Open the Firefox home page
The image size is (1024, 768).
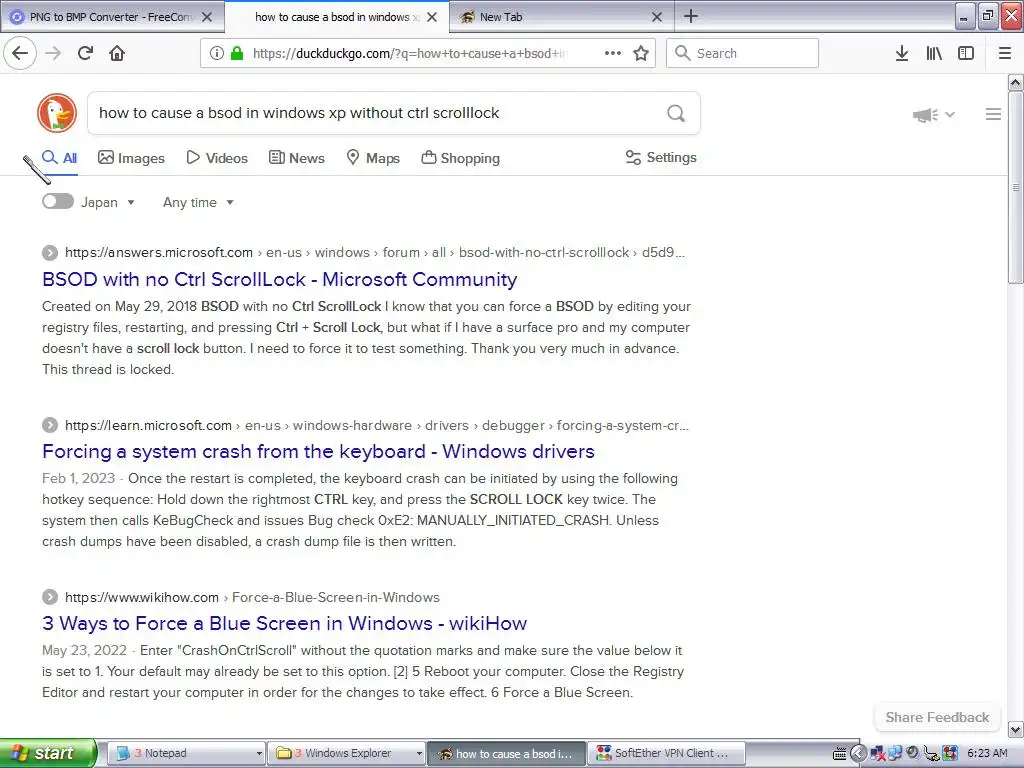coord(117,53)
